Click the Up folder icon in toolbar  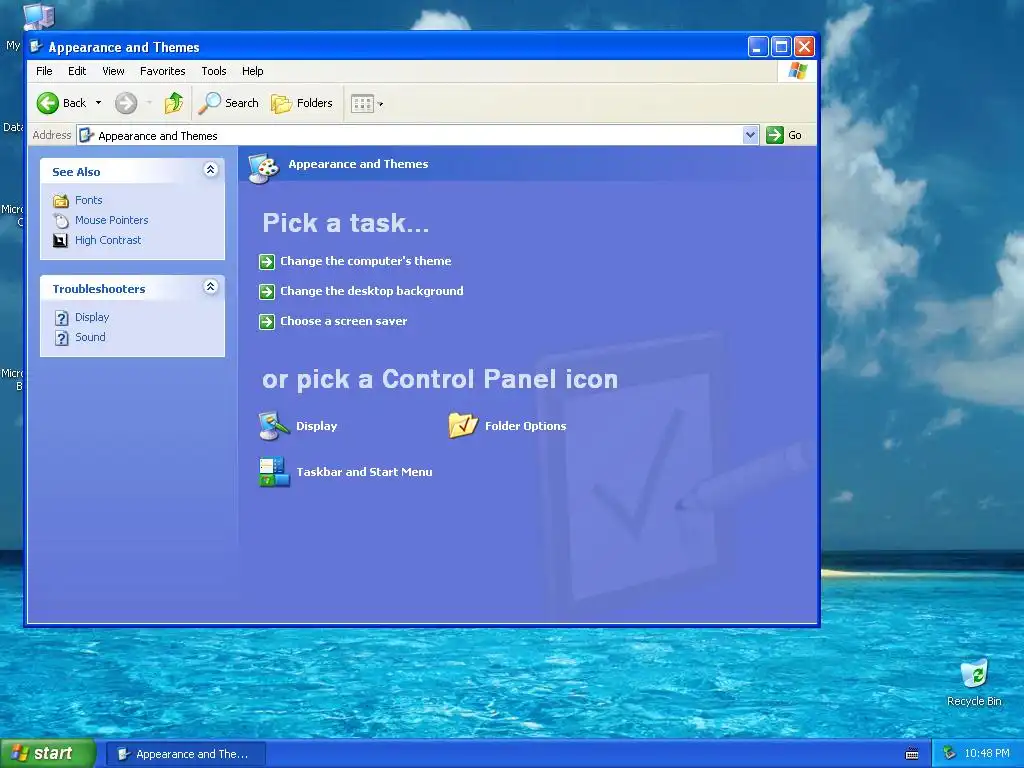(x=174, y=103)
